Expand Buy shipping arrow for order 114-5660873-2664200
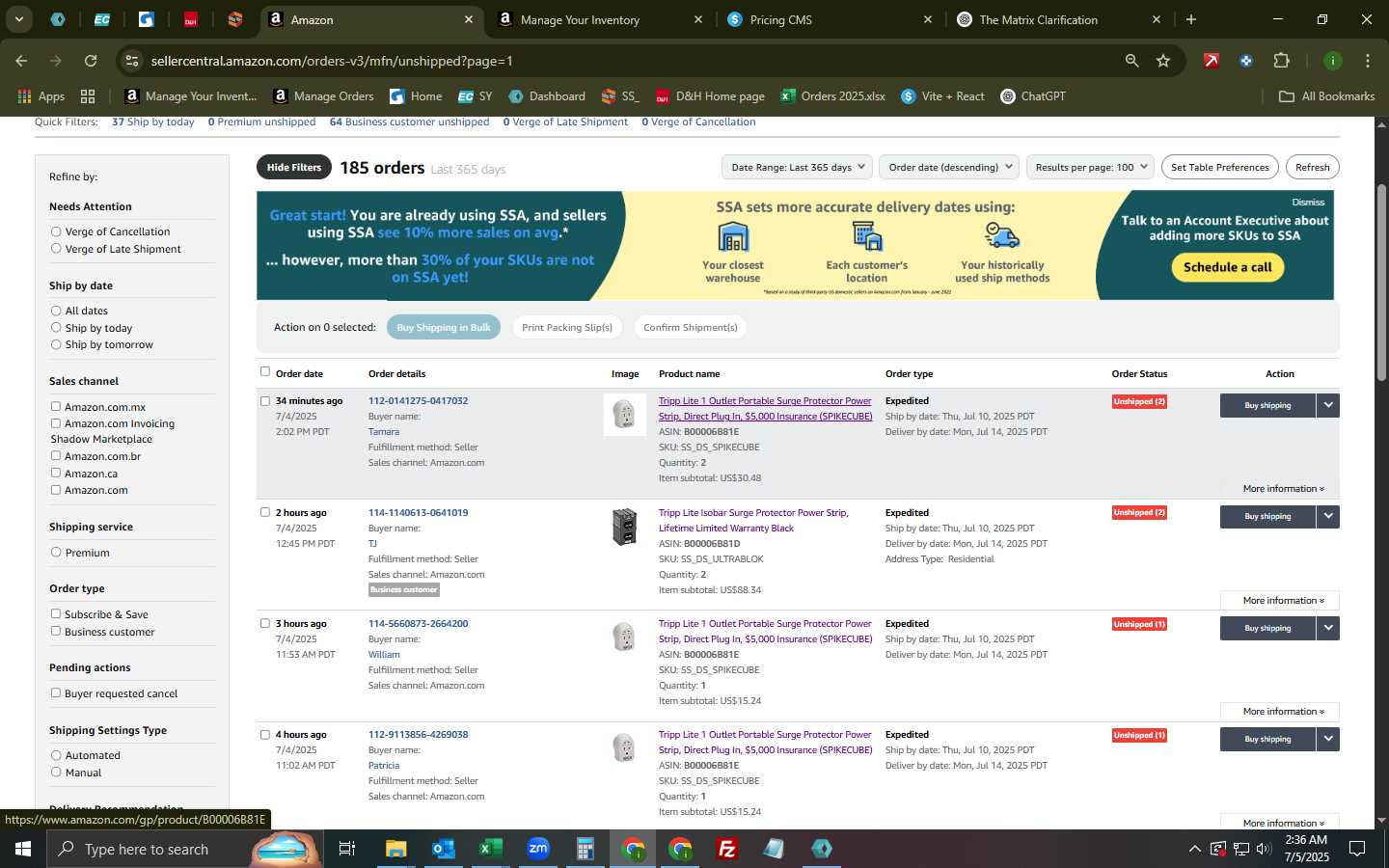The height and width of the screenshot is (868, 1389). pos(1328,628)
